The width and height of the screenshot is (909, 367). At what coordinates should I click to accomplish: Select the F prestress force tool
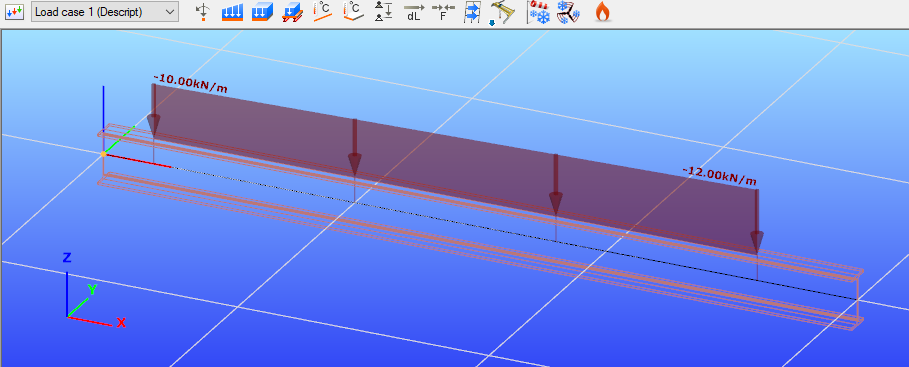pyautogui.click(x=443, y=12)
